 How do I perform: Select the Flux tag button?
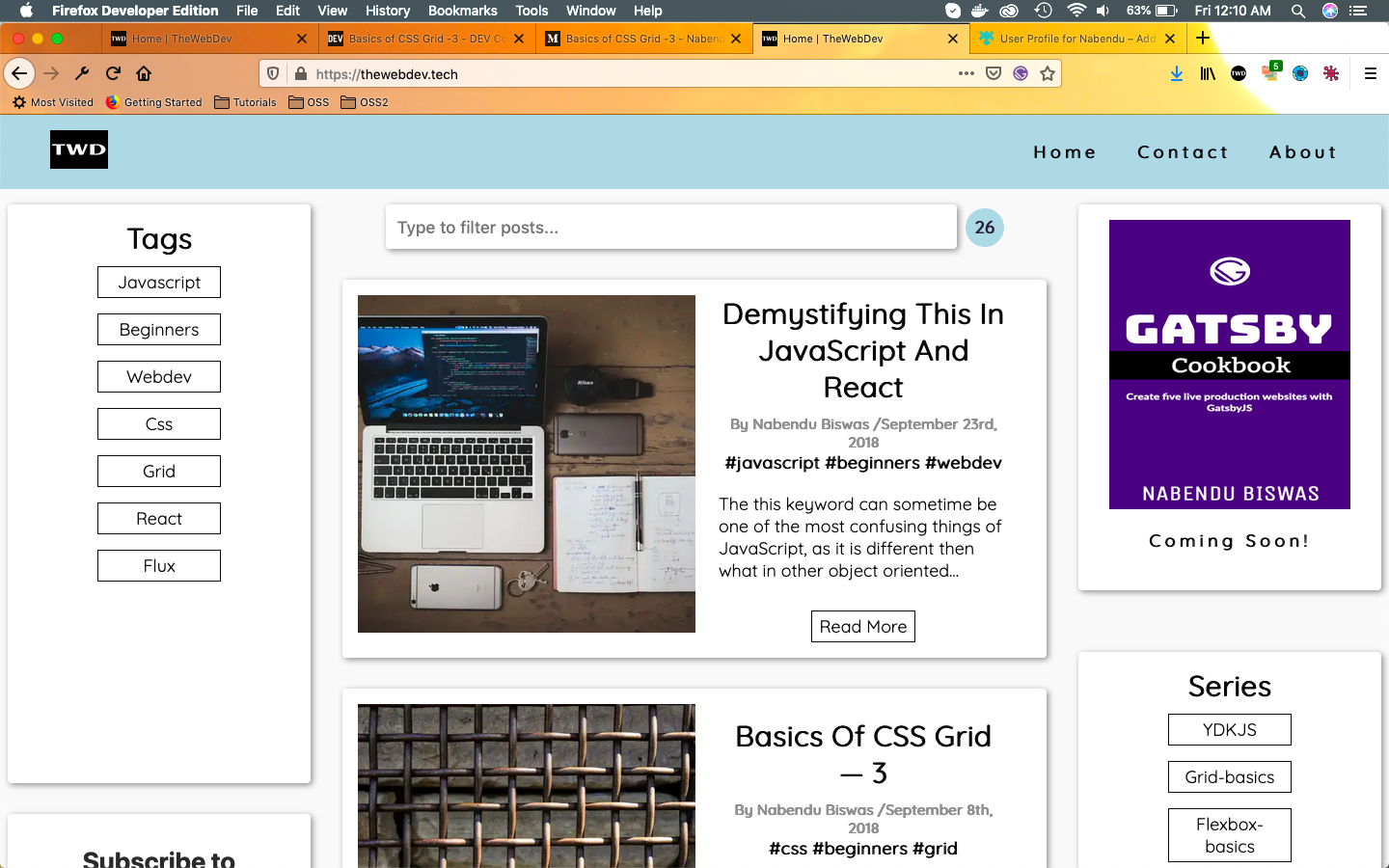point(159,566)
